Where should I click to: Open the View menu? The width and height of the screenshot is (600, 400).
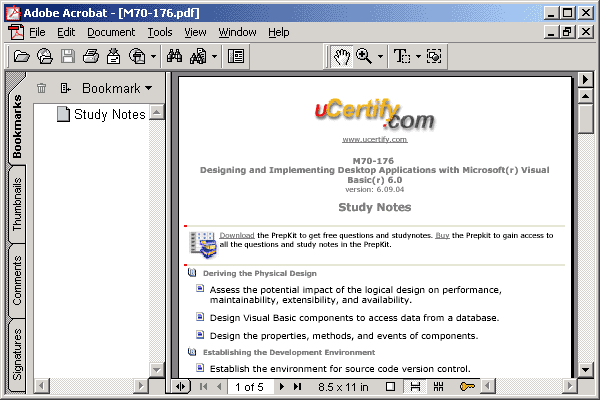195,33
